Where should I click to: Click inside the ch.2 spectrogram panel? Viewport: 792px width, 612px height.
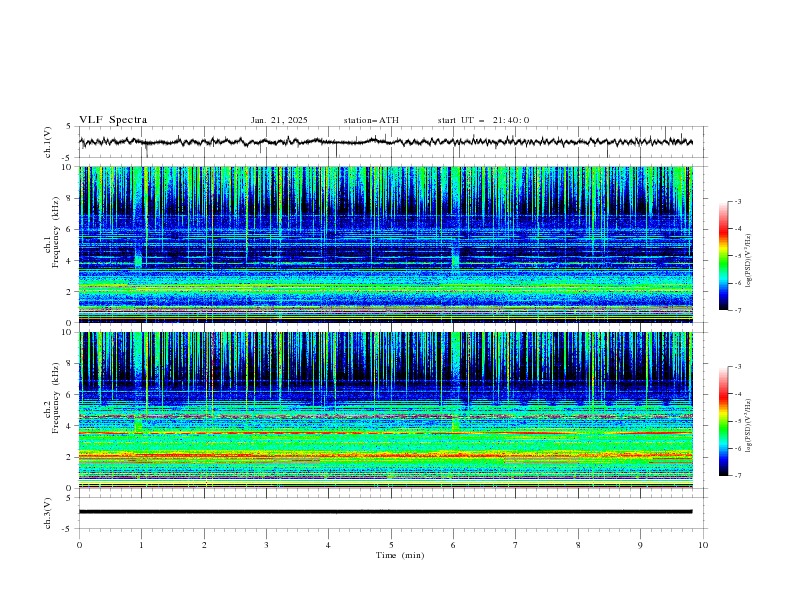385,410
